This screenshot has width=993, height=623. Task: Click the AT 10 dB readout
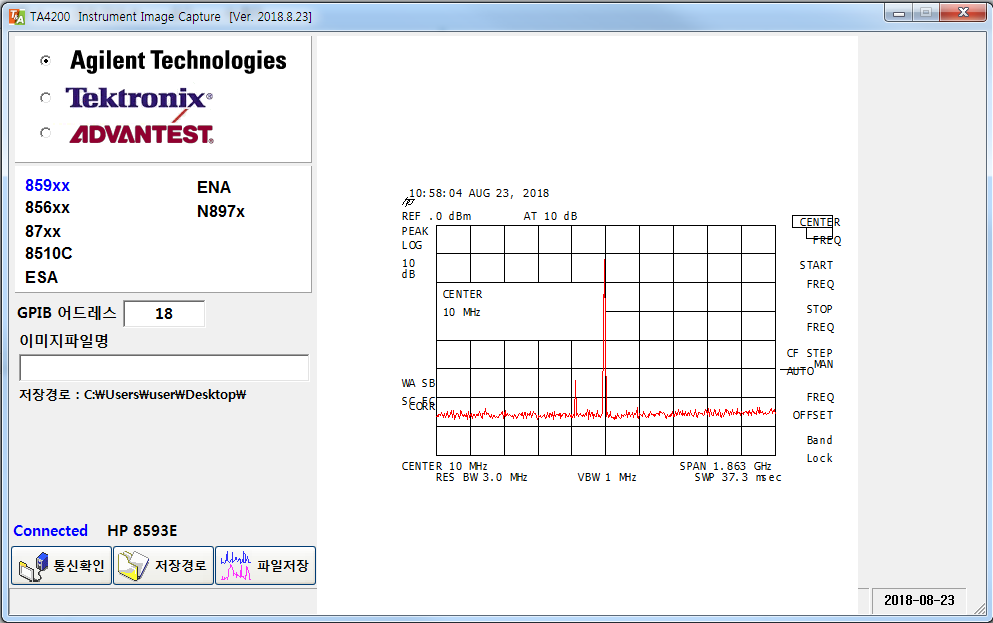tap(550, 217)
